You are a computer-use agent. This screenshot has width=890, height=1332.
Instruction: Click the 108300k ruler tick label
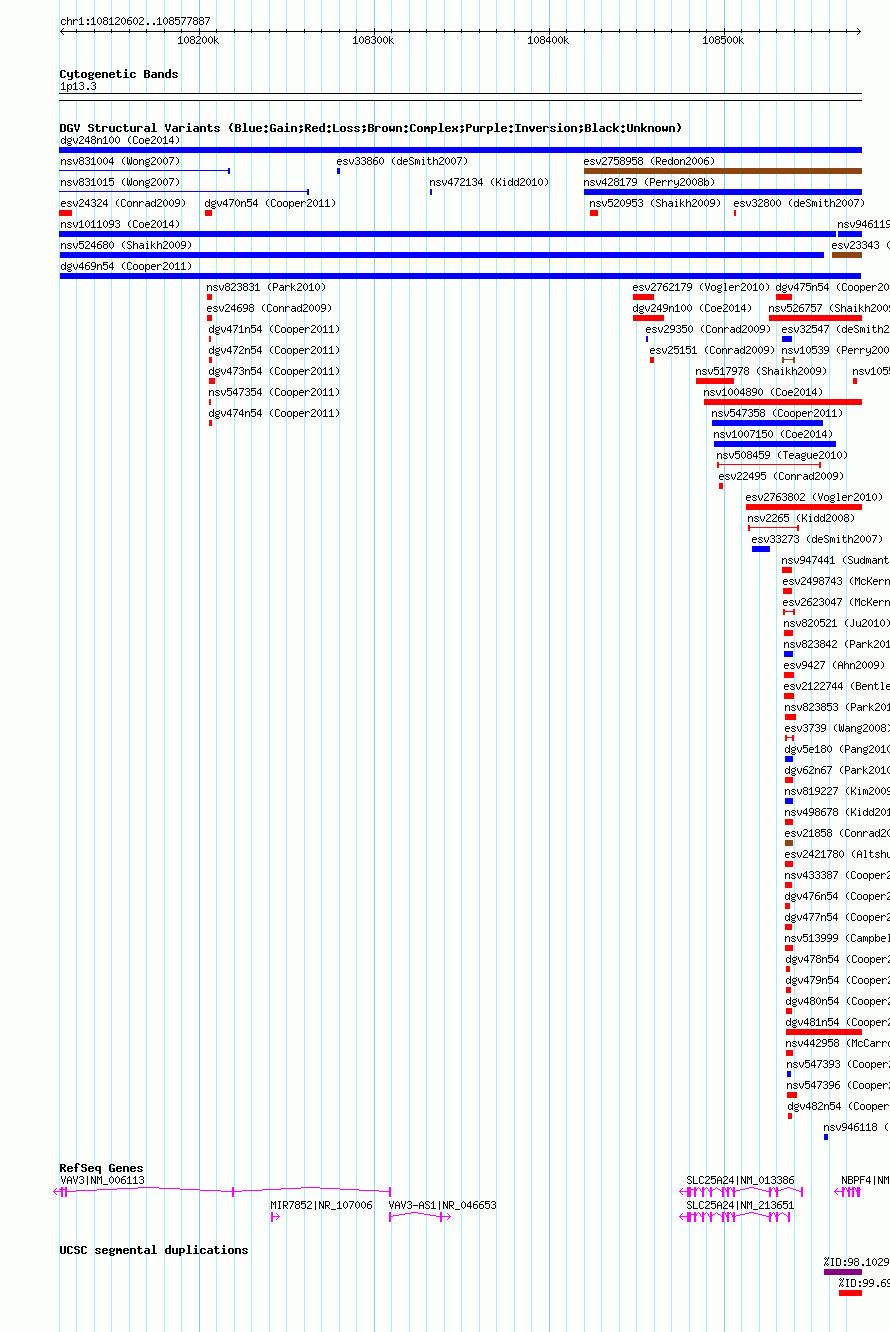pyautogui.click(x=373, y=40)
